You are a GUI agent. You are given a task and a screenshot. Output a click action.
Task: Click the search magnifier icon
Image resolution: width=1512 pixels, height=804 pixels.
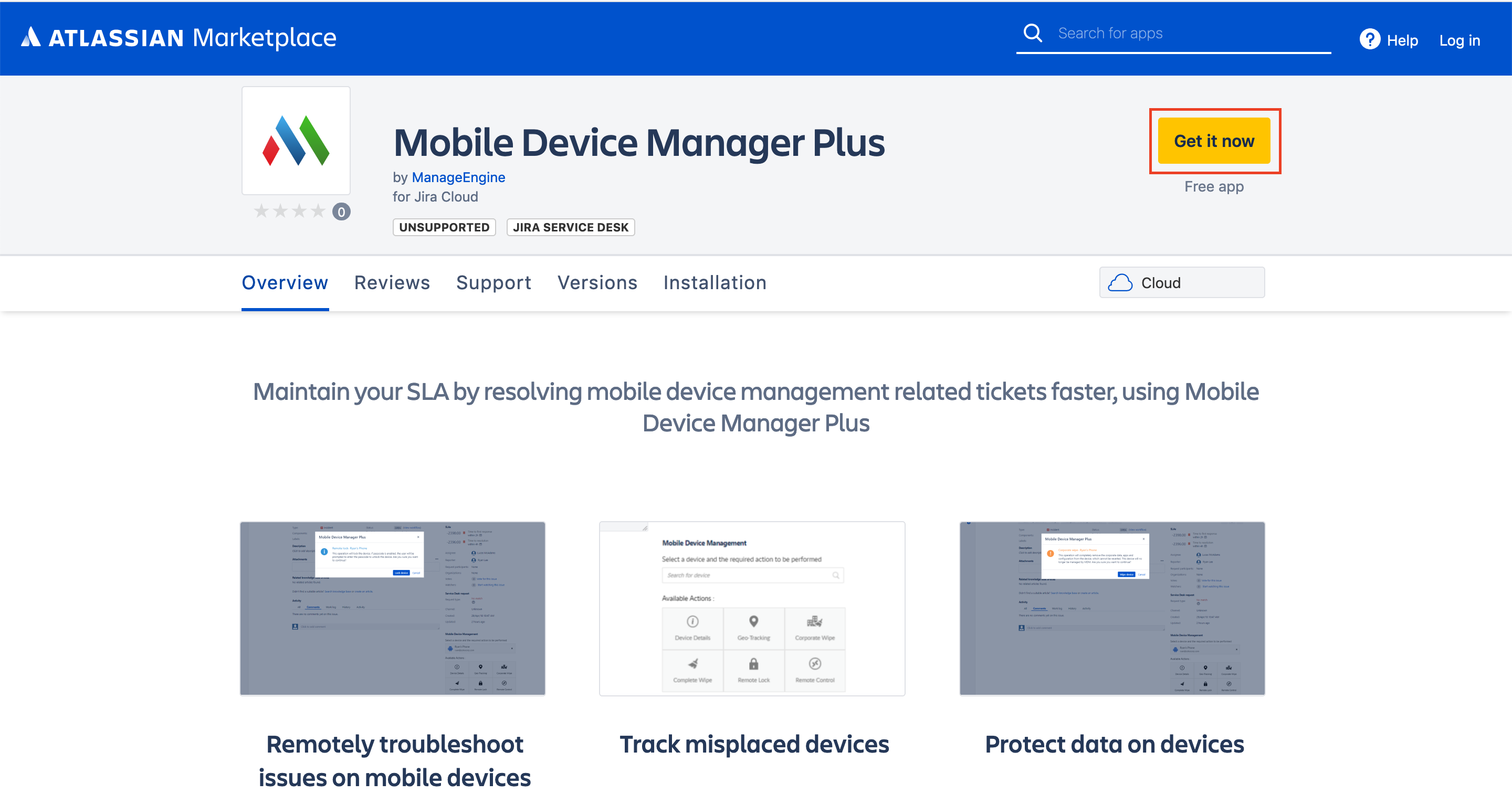click(1033, 34)
